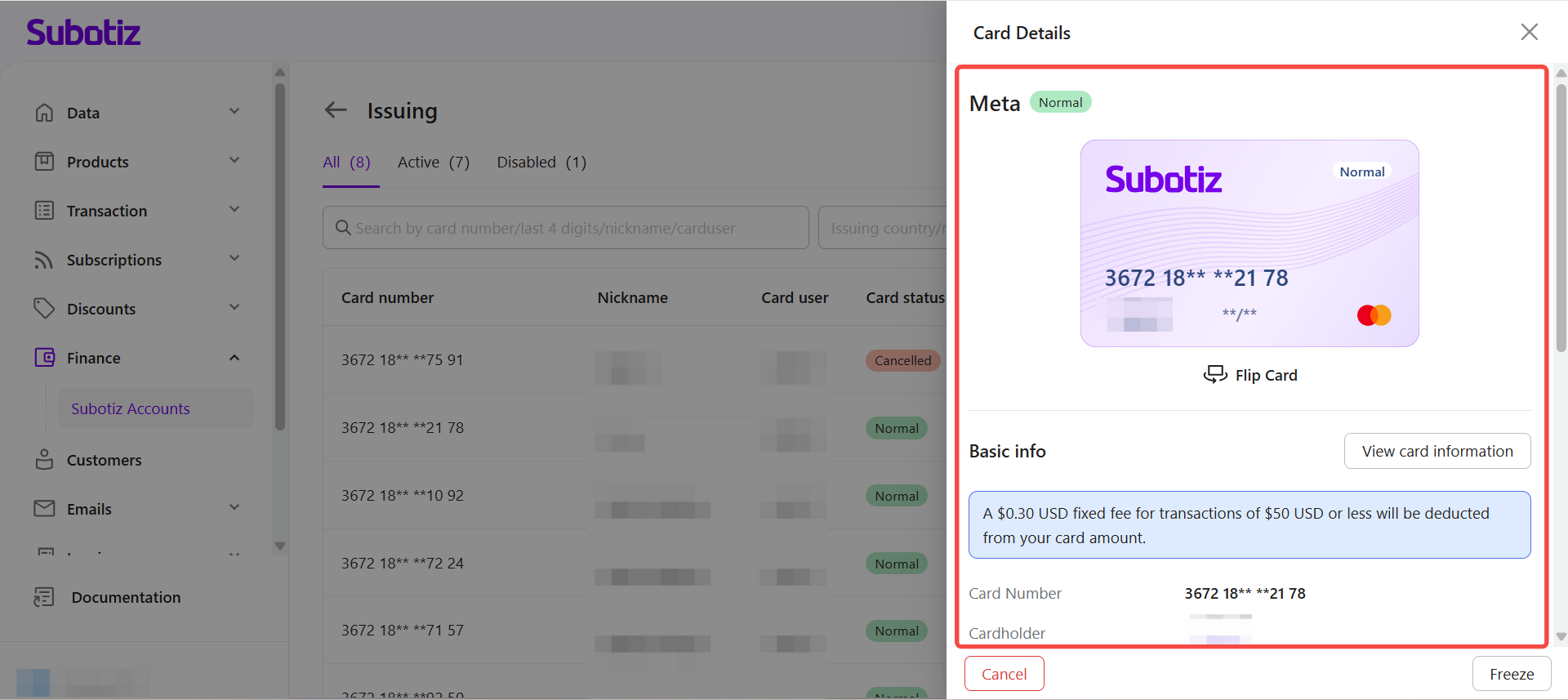
Task: Click the Card Details panel scrollbar
Action: [x=1561, y=216]
